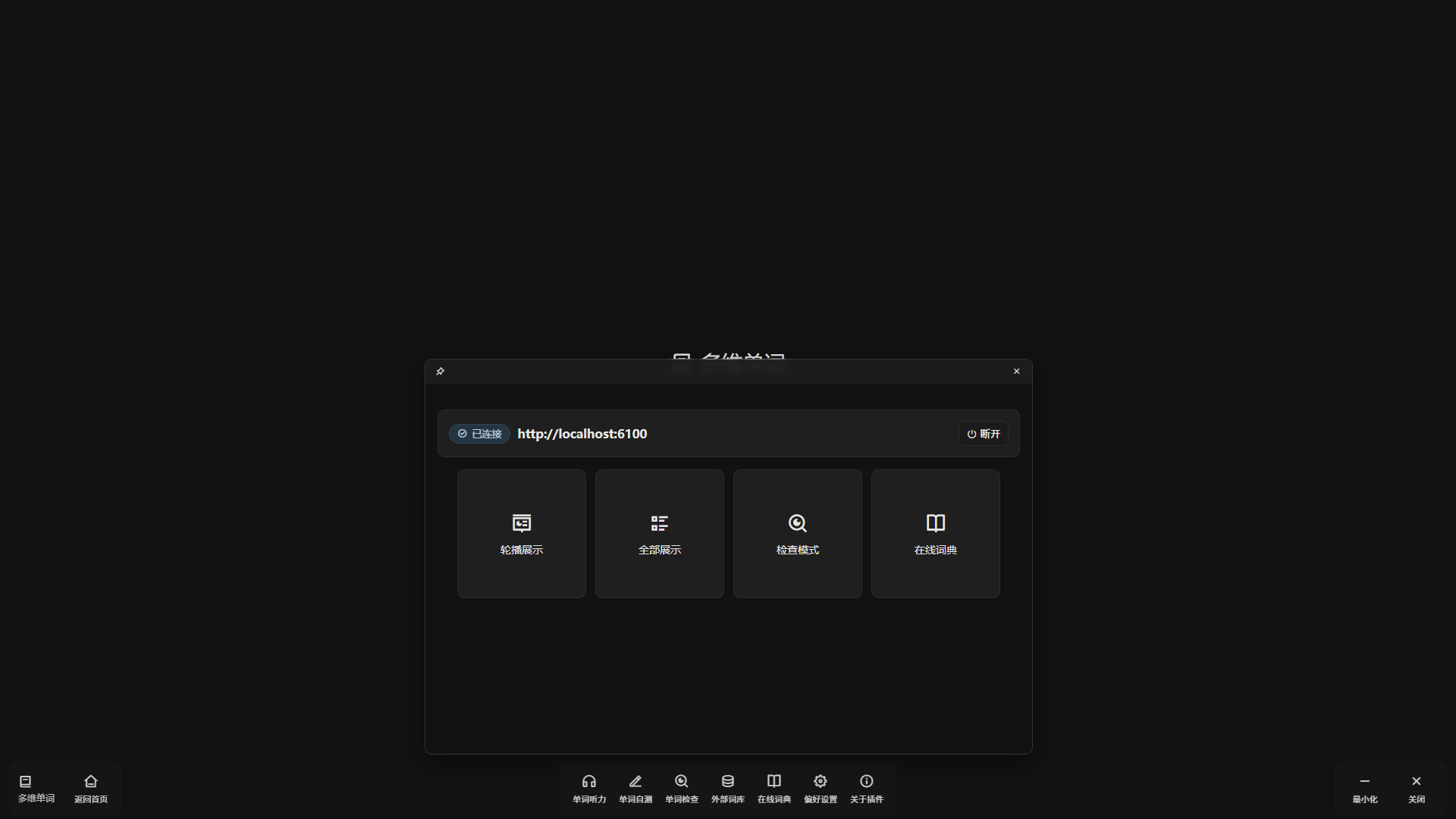Click 返回首页 home icon
1456x819 pixels.
(x=91, y=788)
